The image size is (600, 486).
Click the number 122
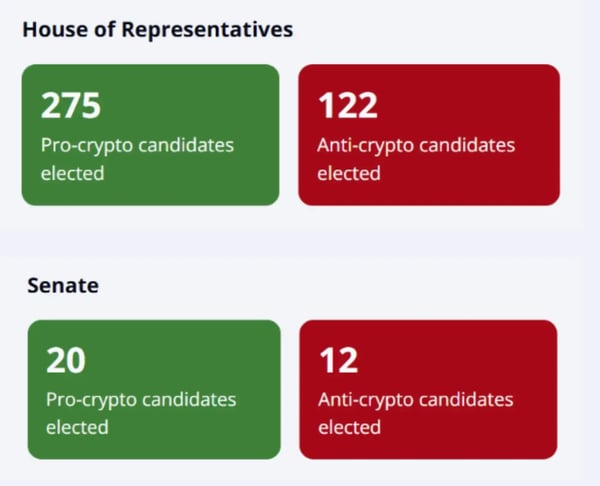click(348, 105)
